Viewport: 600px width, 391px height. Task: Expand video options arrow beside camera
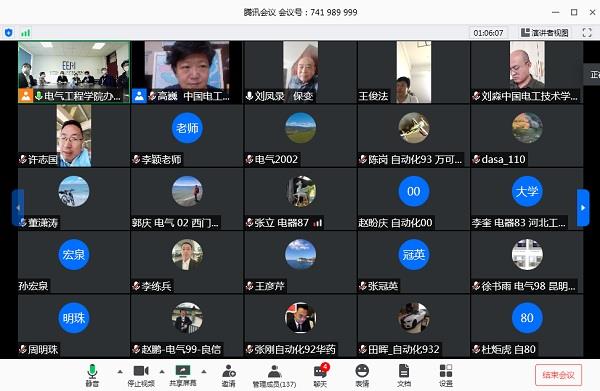(x=162, y=371)
